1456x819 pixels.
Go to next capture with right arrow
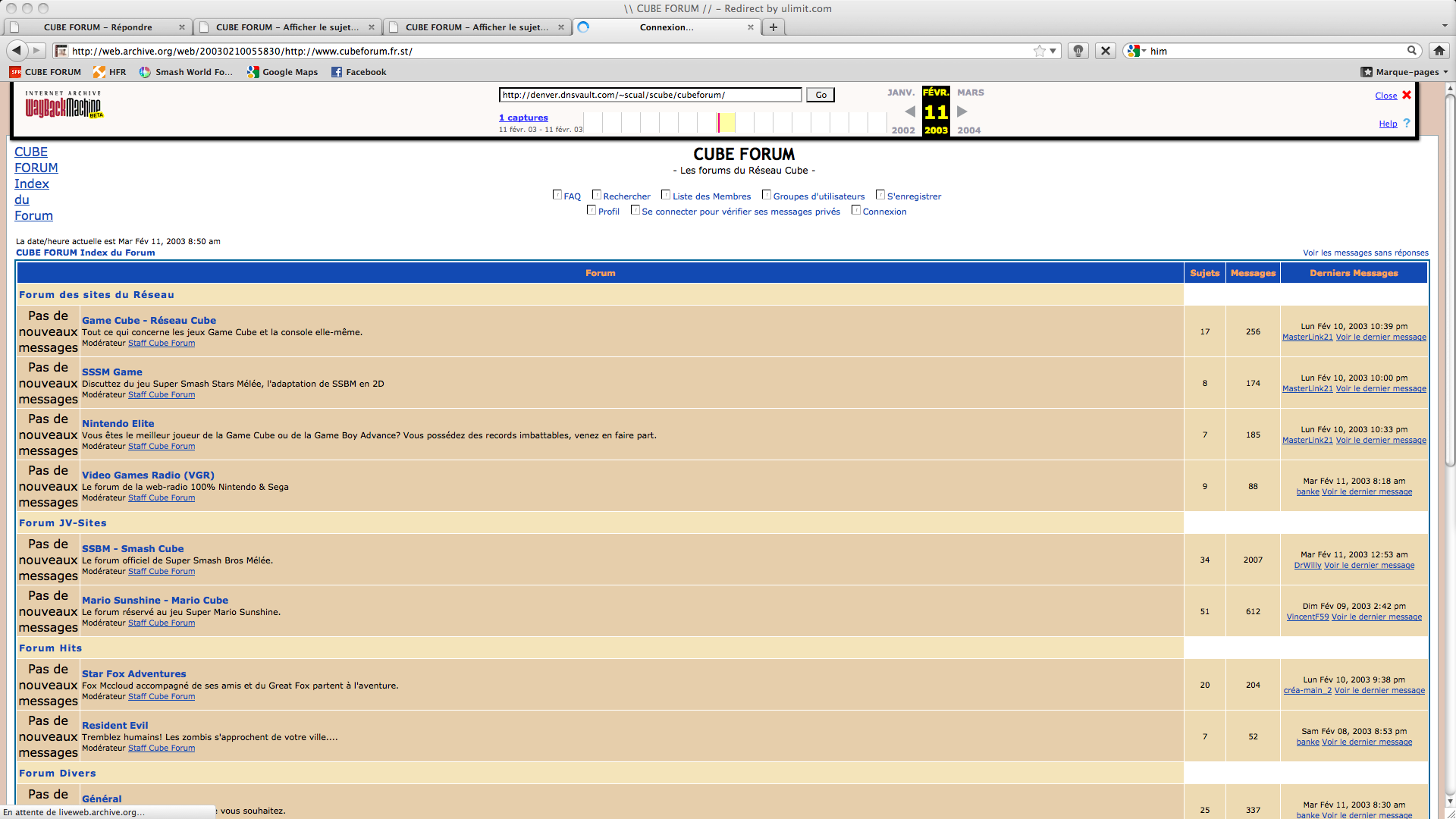(962, 111)
